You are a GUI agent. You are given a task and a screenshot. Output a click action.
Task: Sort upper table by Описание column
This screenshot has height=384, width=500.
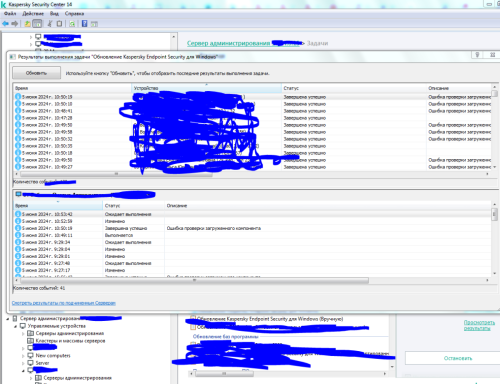[459, 88]
